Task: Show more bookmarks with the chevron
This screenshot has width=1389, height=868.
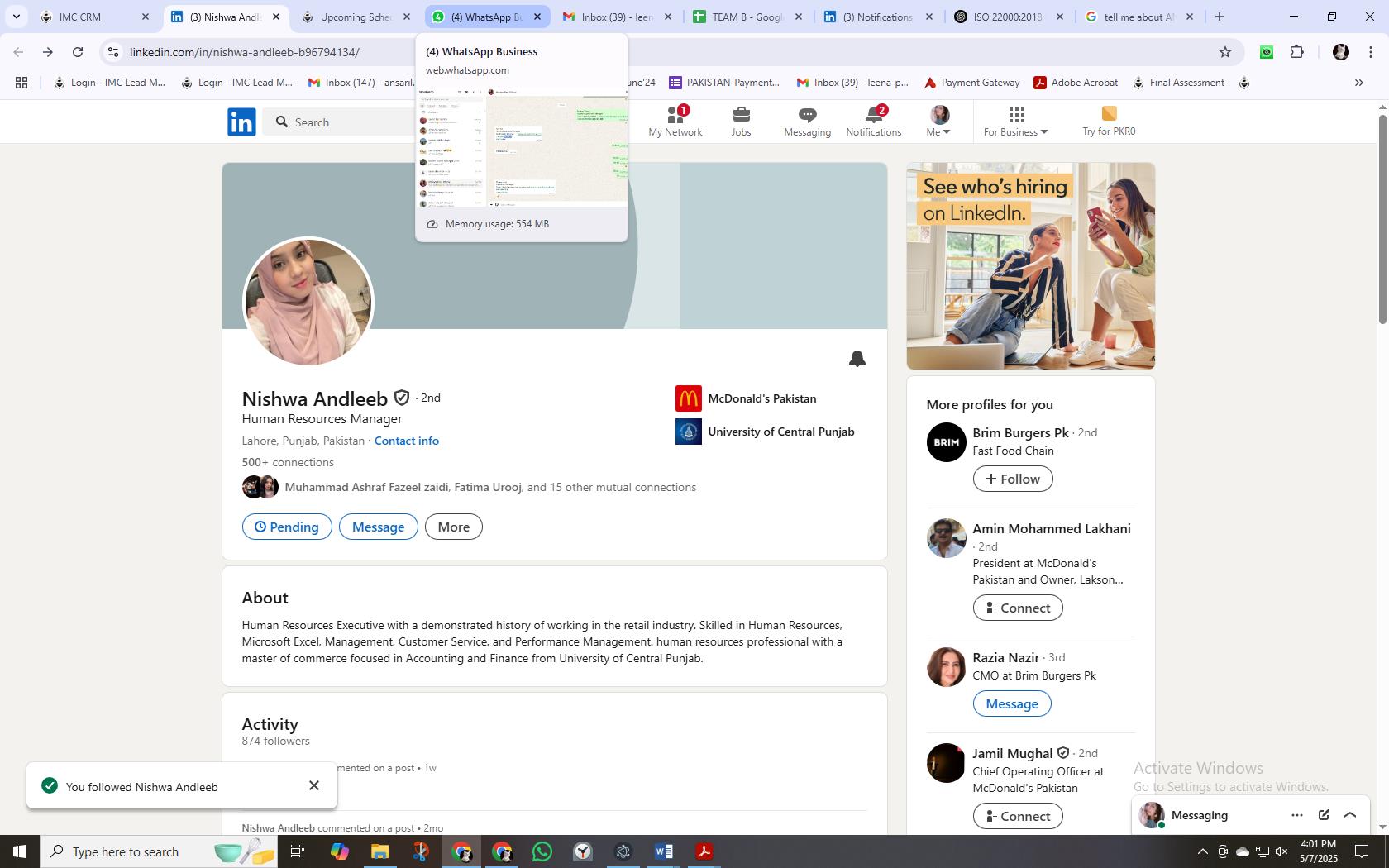Action: (1358, 83)
